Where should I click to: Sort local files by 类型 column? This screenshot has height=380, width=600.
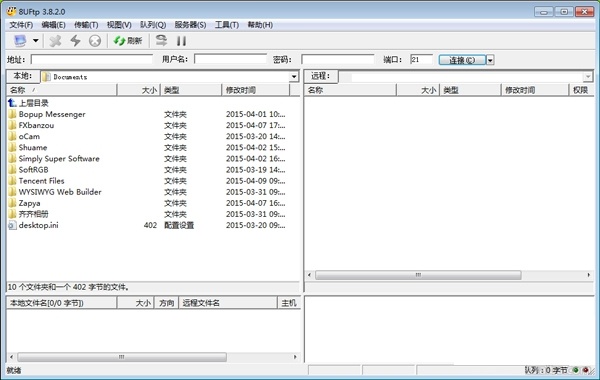(191, 90)
